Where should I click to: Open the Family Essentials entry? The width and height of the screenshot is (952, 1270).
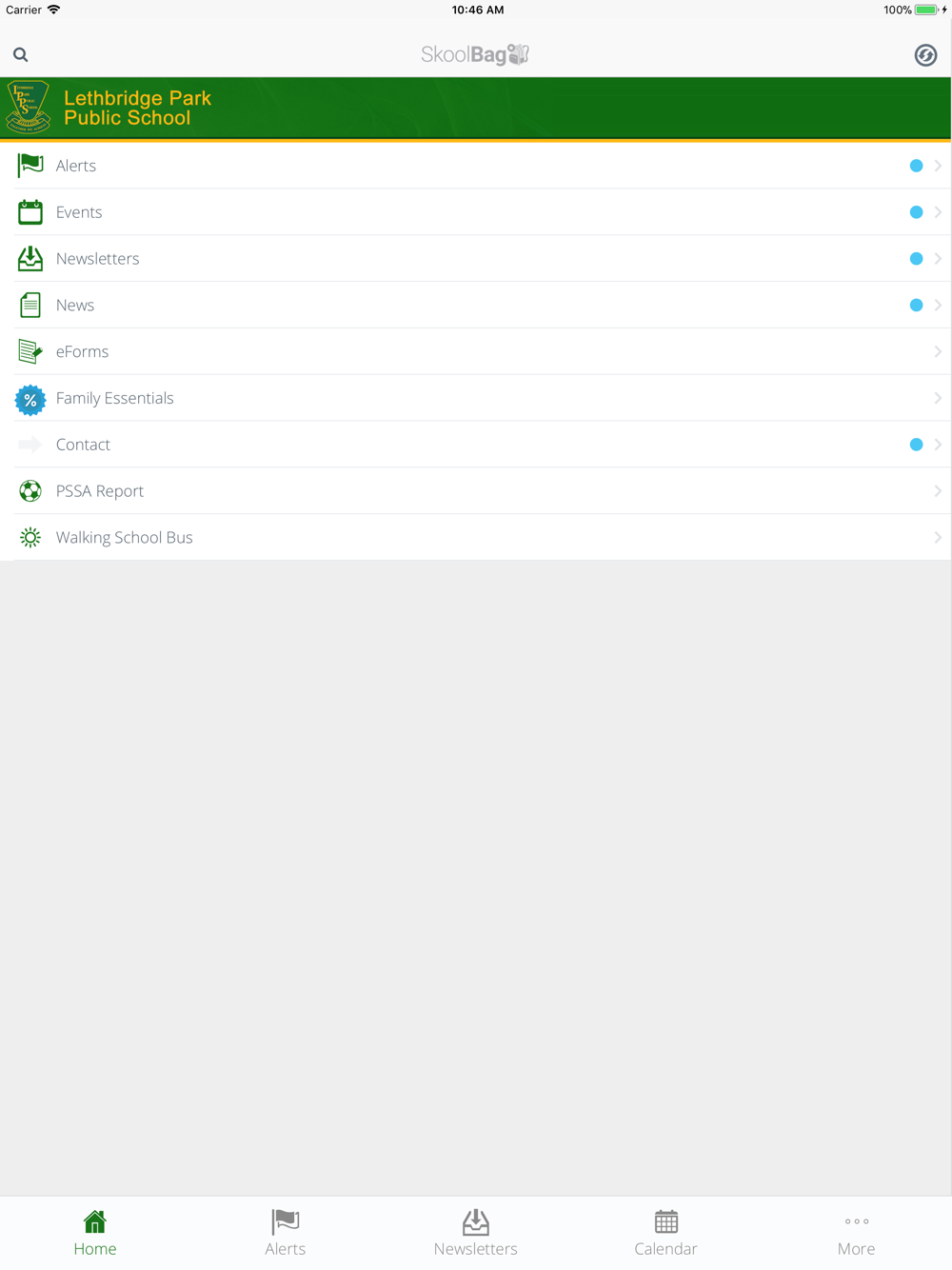476,398
